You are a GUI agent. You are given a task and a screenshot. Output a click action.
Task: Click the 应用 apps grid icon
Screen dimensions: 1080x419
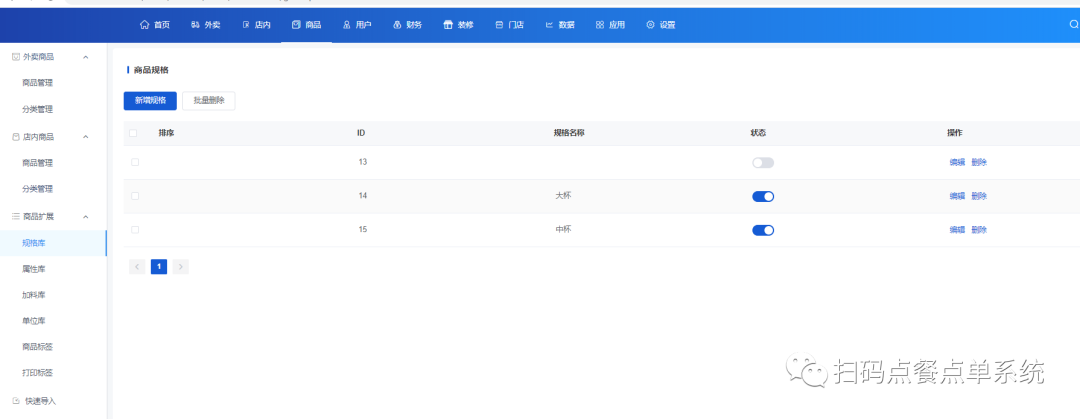click(599, 24)
